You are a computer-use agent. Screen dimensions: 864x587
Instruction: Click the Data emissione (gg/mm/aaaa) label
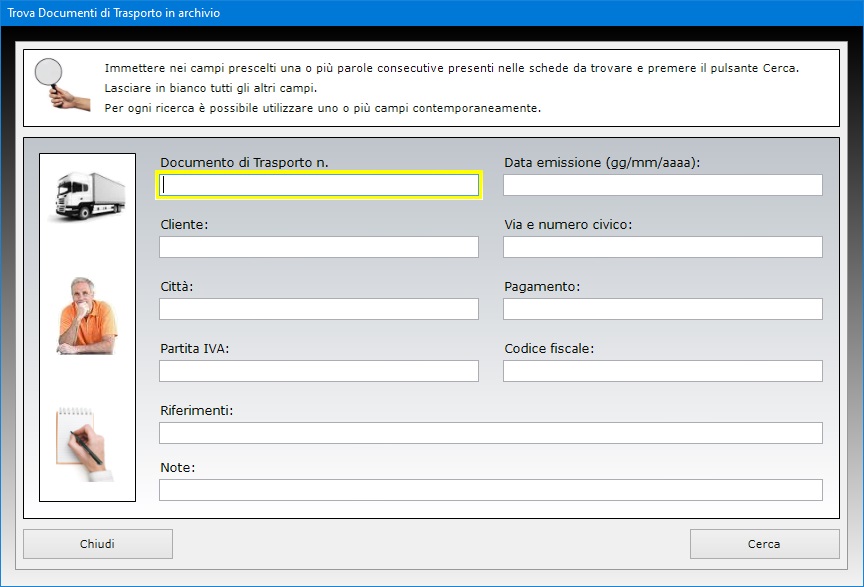click(602, 163)
